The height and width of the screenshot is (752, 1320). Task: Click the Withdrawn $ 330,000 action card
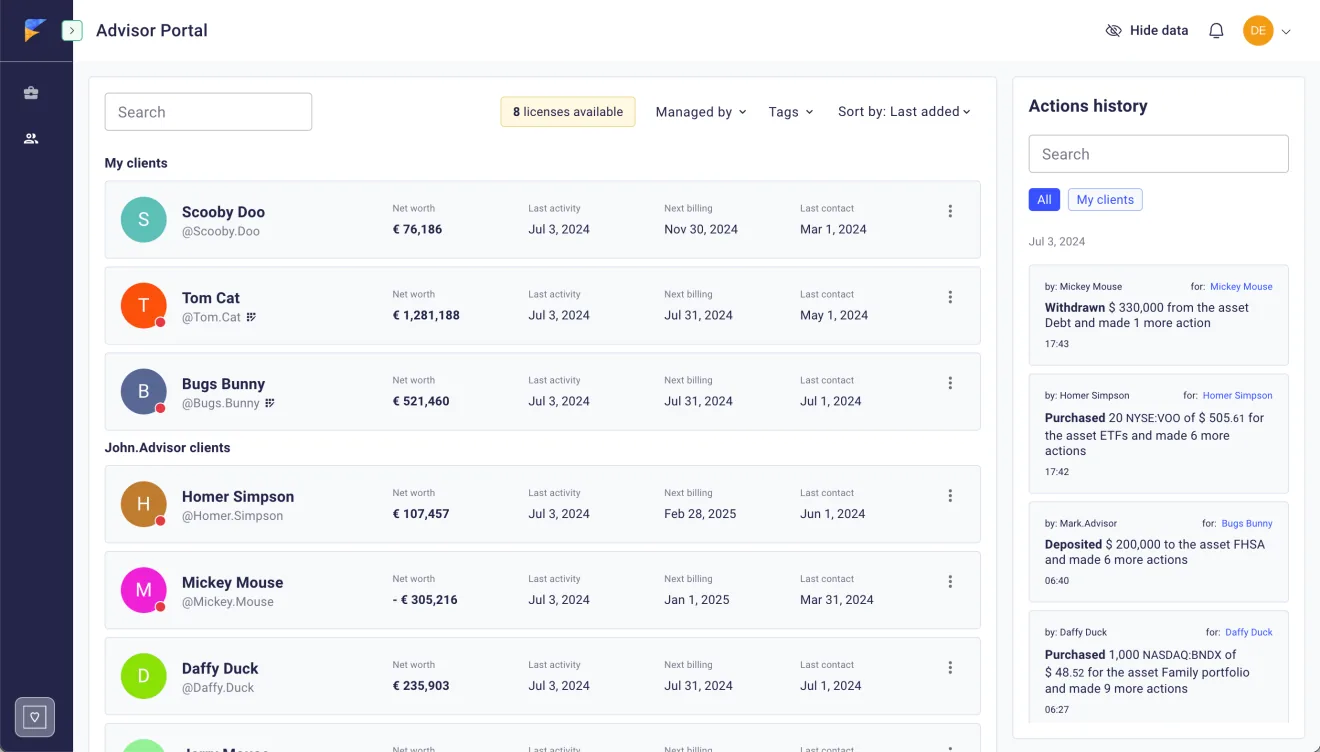(x=1158, y=315)
